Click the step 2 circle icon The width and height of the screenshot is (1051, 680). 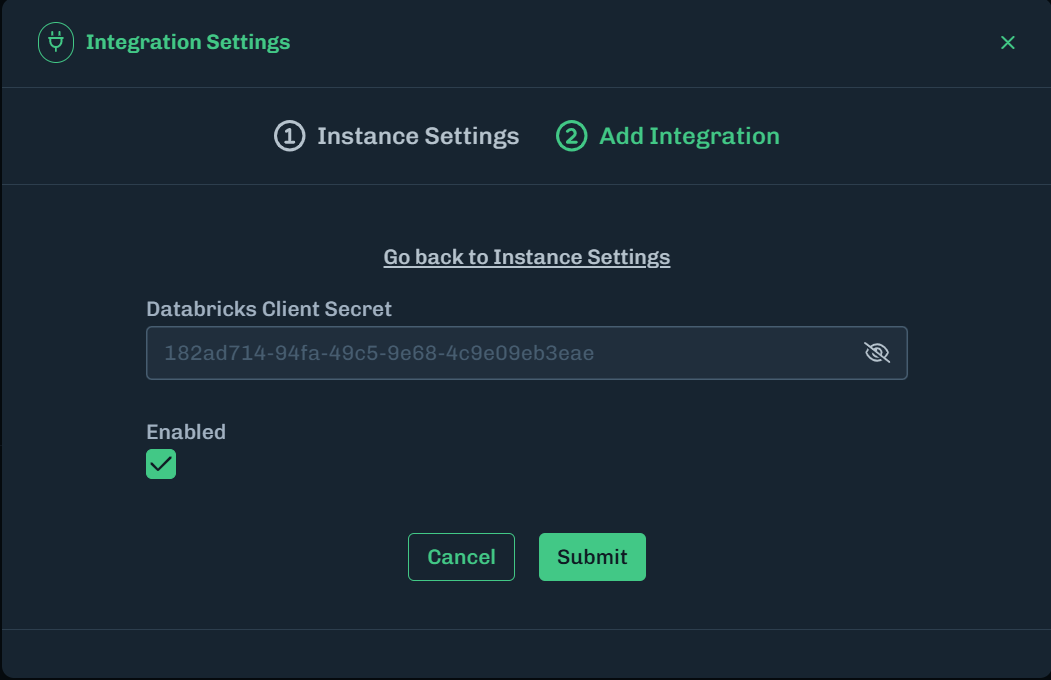(x=571, y=136)
